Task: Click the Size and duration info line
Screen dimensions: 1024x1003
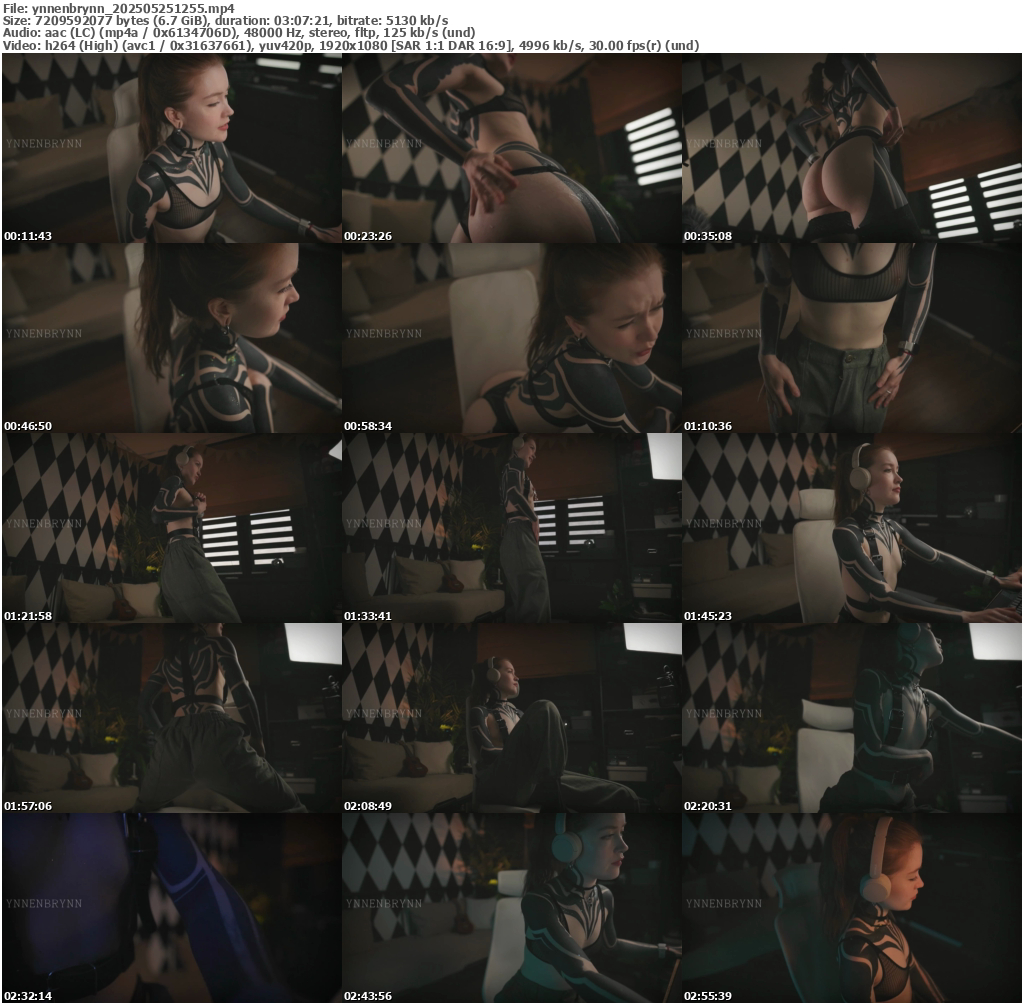Action: coord(225,20)
